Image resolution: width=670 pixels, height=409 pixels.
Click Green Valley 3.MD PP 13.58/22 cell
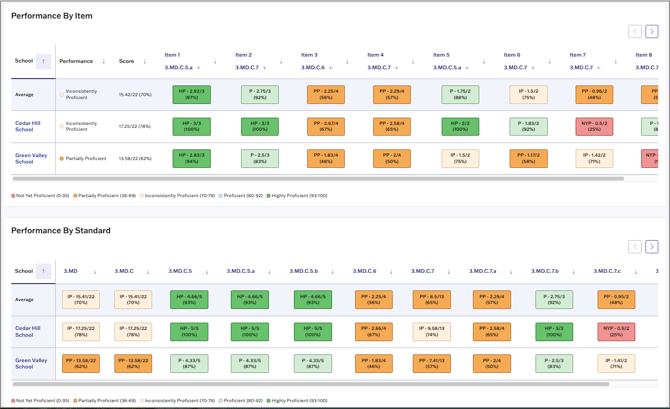pyautogui.click(x=81, y=363)
